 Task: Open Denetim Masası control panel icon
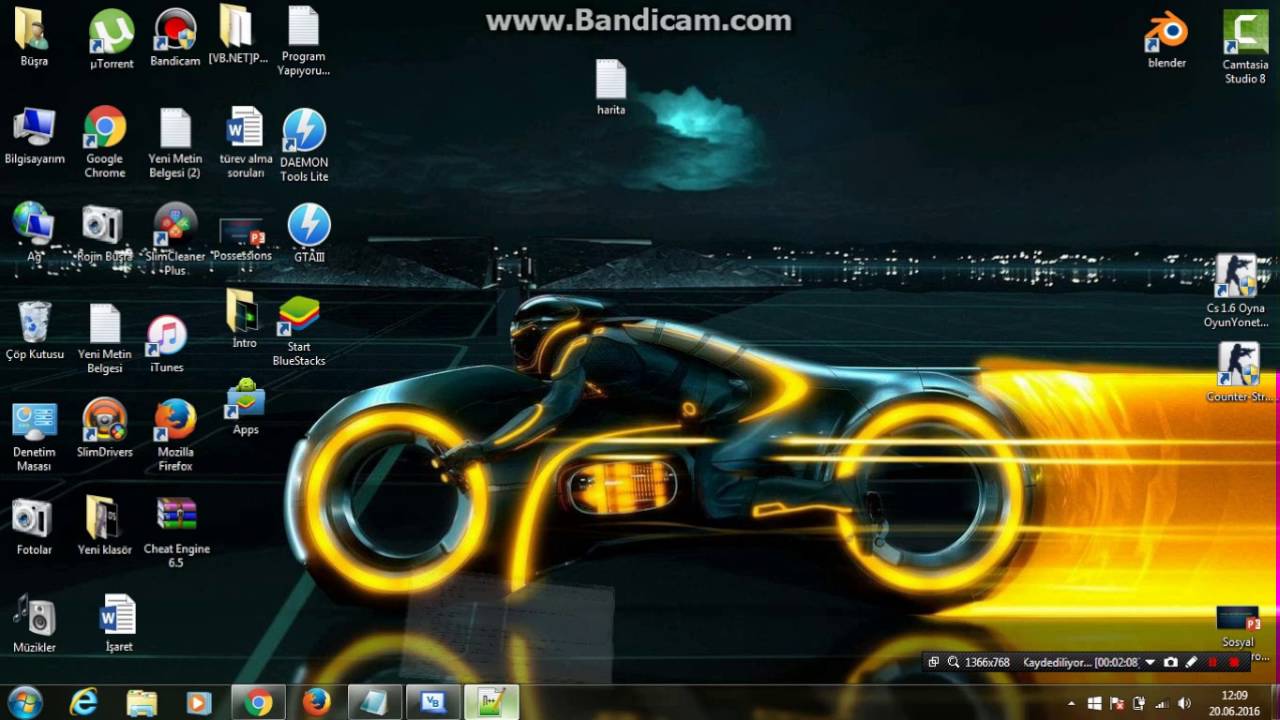34,436
